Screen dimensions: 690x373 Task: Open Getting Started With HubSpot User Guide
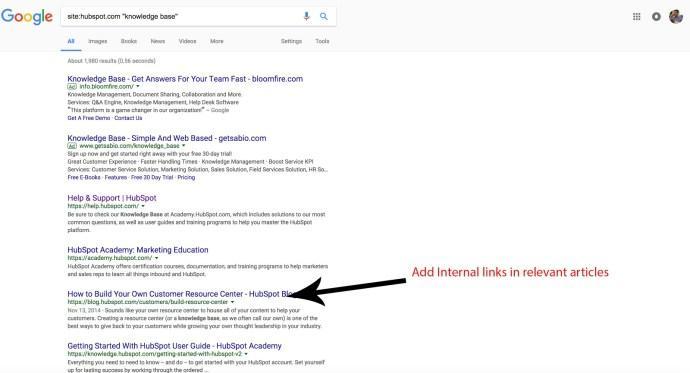pos(174,346)
